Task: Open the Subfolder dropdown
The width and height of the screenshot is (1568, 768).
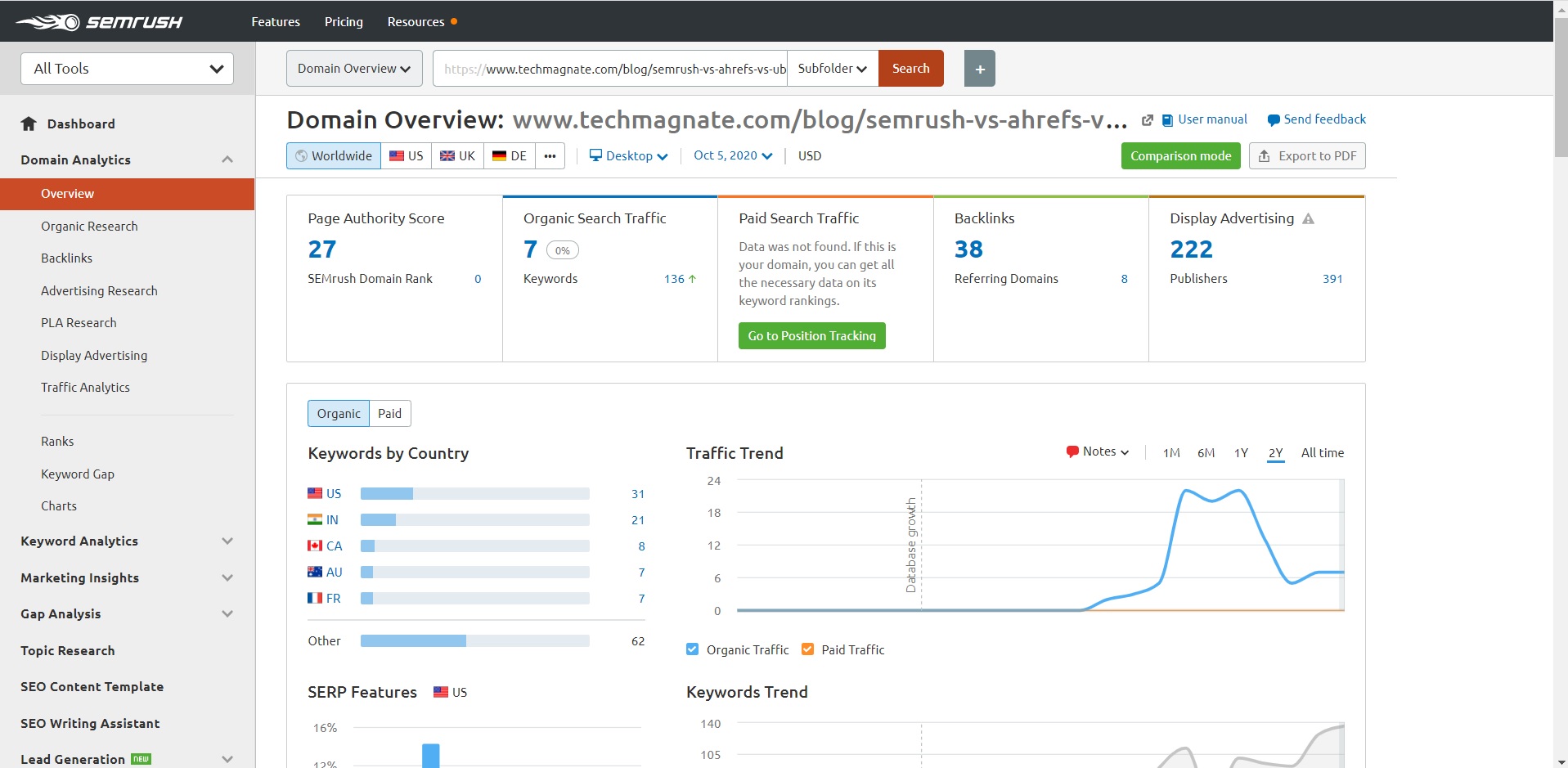Action: click(833, 69)
